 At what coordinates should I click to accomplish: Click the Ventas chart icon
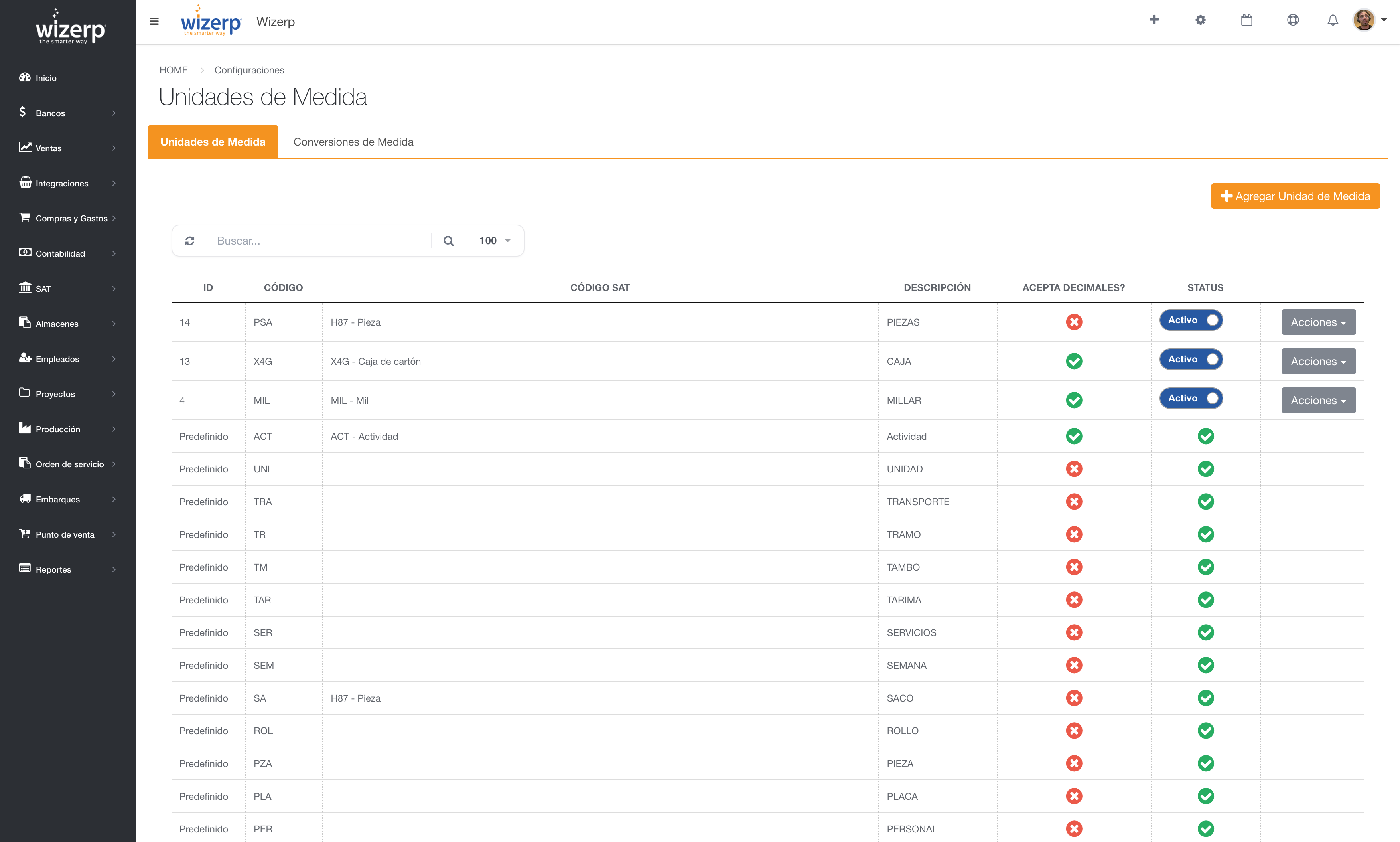pyautogui.click(x=25, y=147)
